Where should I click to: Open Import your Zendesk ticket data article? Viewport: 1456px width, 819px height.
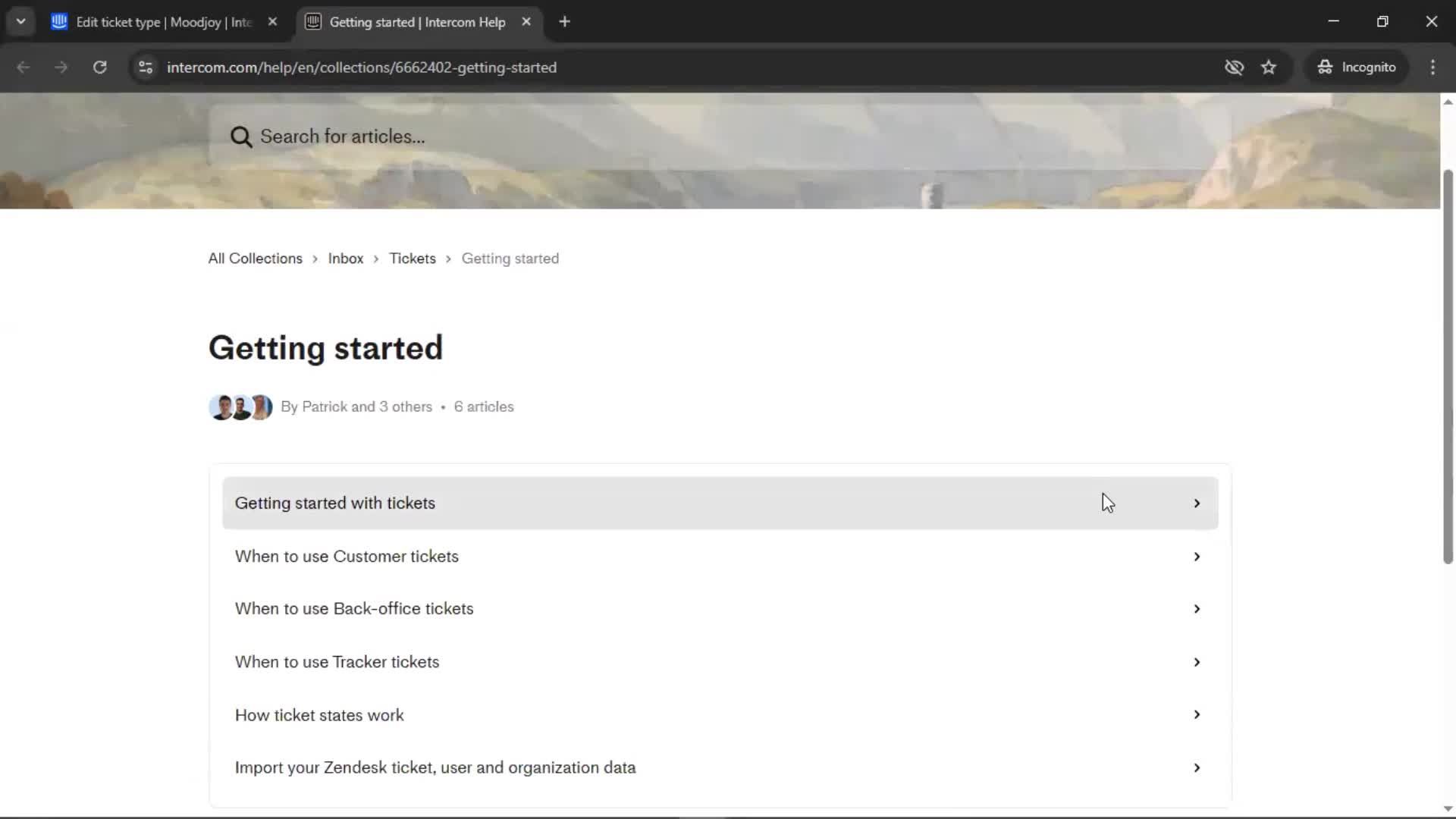[x=720, y=768]
